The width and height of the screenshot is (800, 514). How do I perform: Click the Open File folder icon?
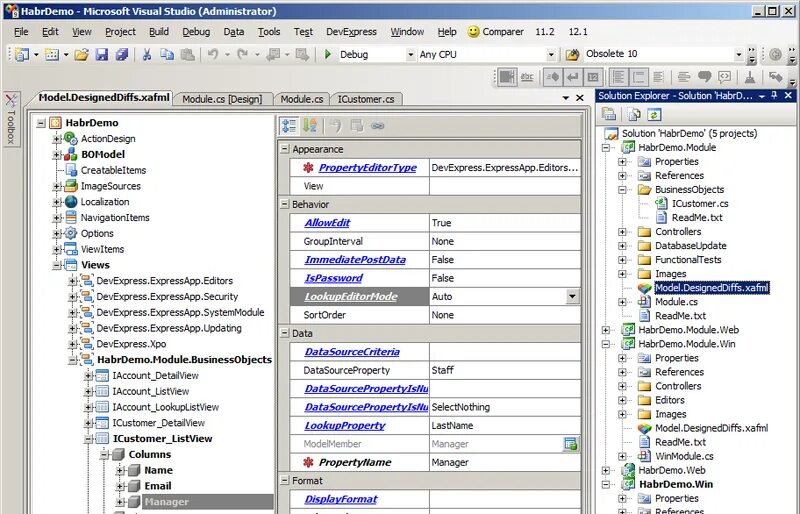[x=81, y=54]
